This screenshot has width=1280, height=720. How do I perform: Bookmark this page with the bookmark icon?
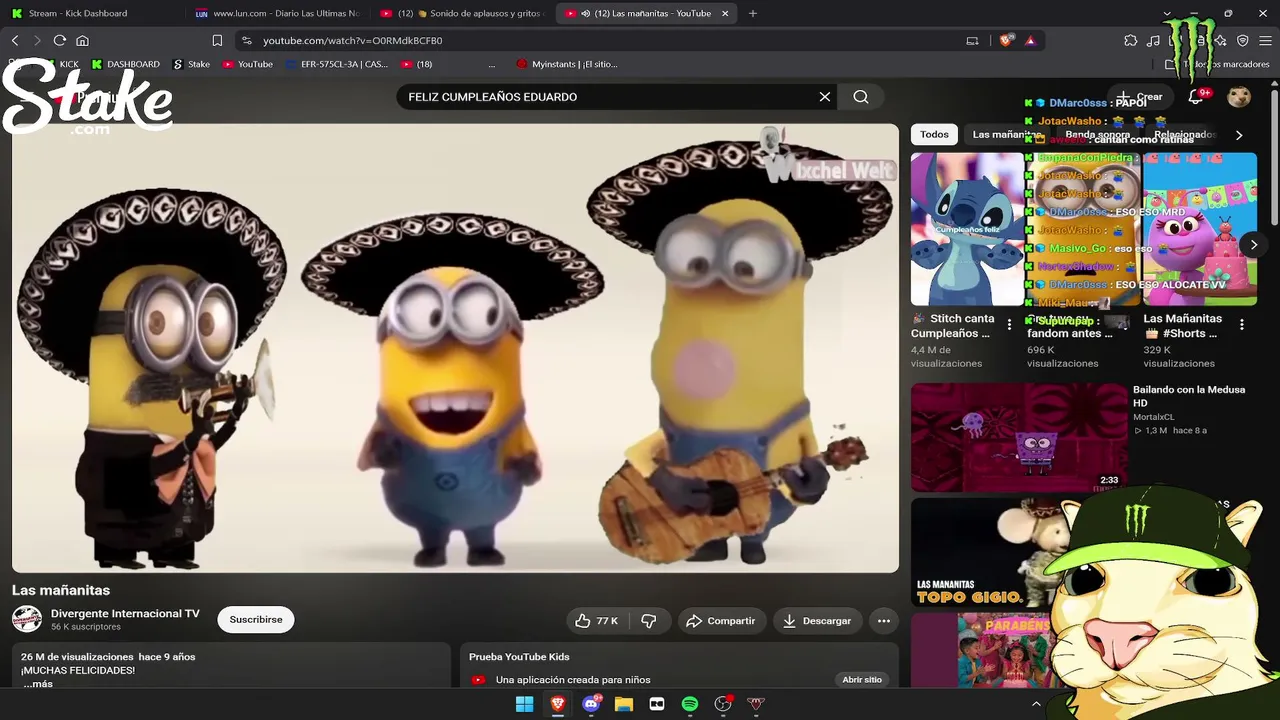[217, 40]
